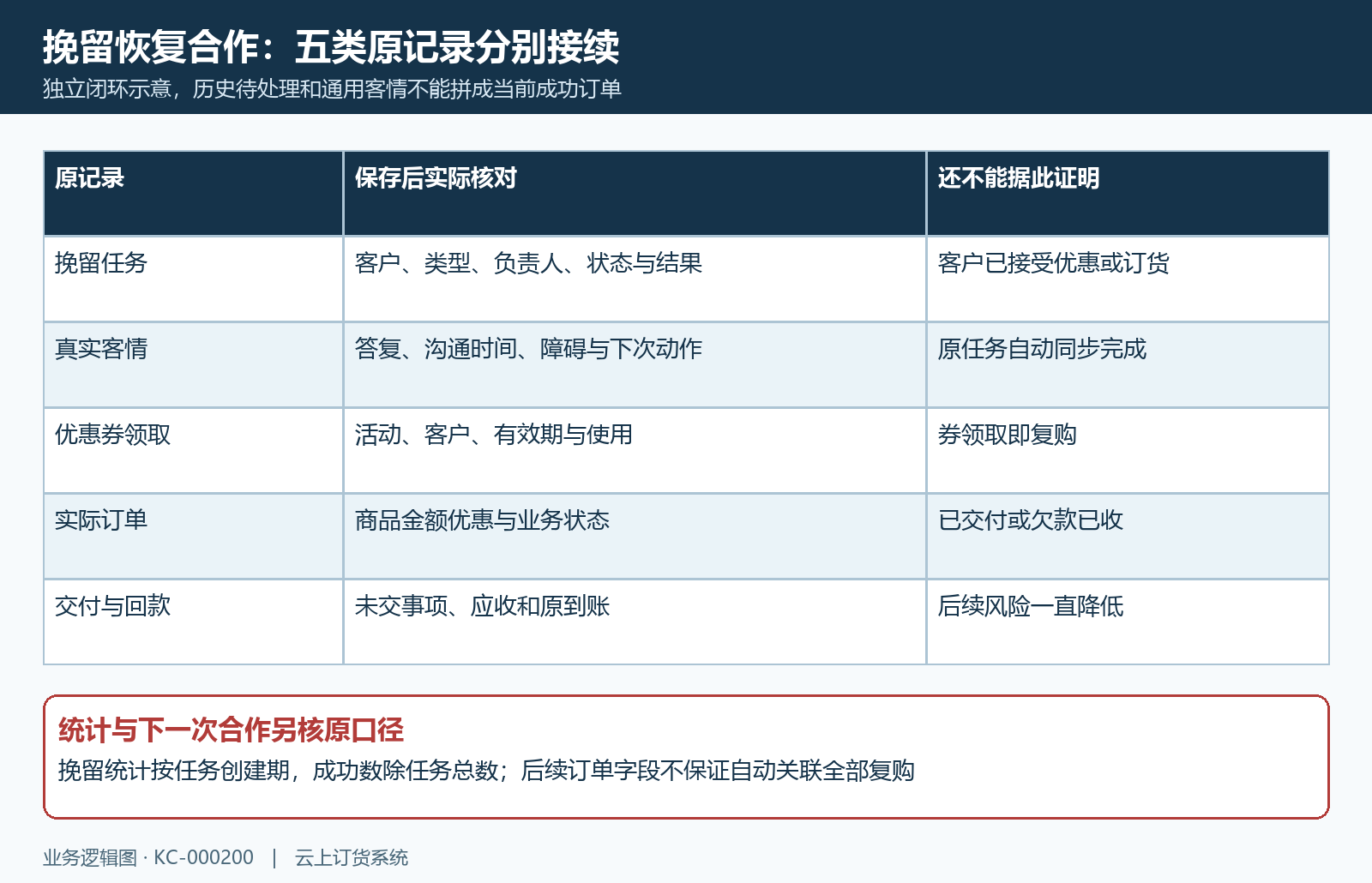This screenshot has height=883, width=1372.
Task: Click the title 挽留恢复合作：五类原记录分别接续
Action: [331, 47]
